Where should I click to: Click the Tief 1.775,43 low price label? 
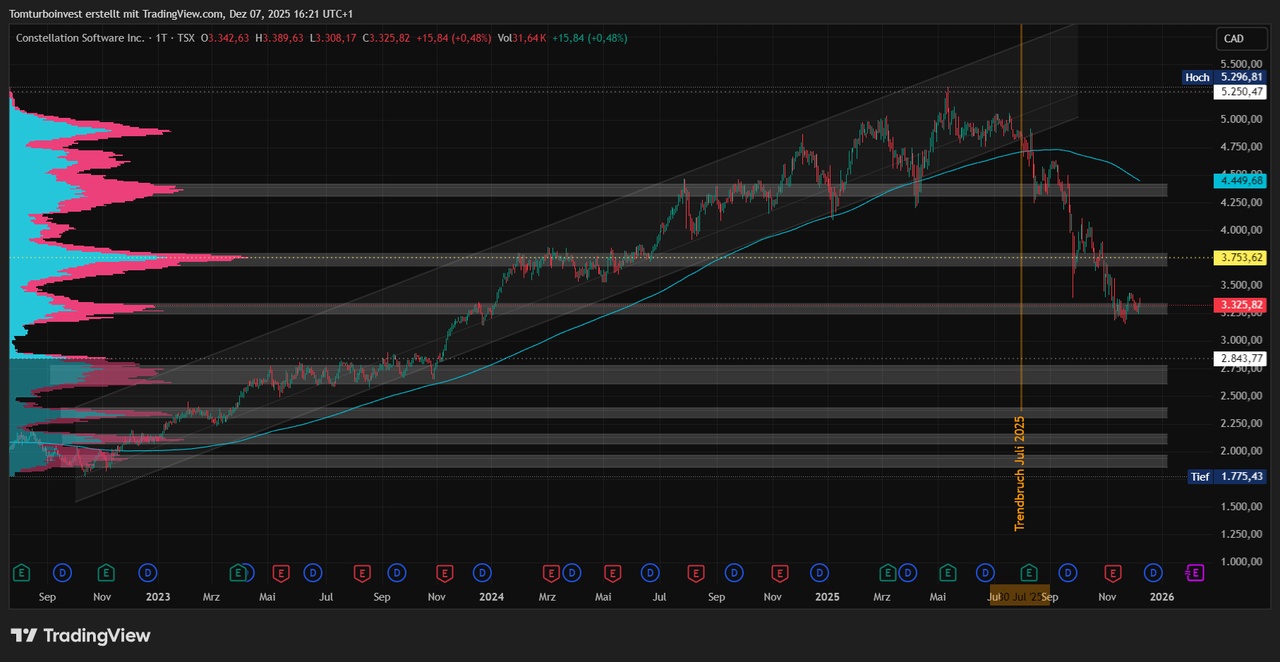tap(1225, 477)
